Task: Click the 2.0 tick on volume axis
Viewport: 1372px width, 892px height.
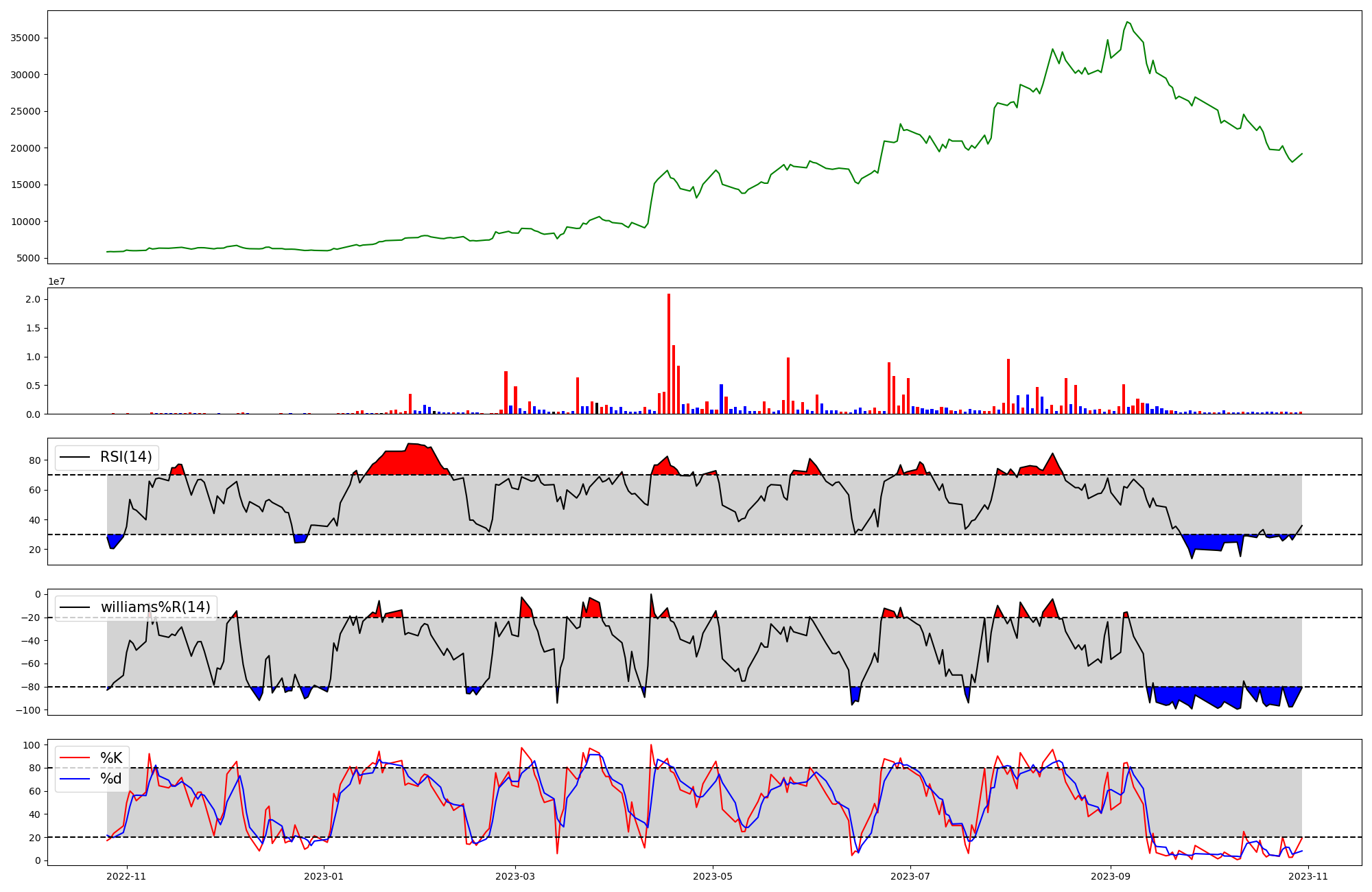Action: [32, 299]
